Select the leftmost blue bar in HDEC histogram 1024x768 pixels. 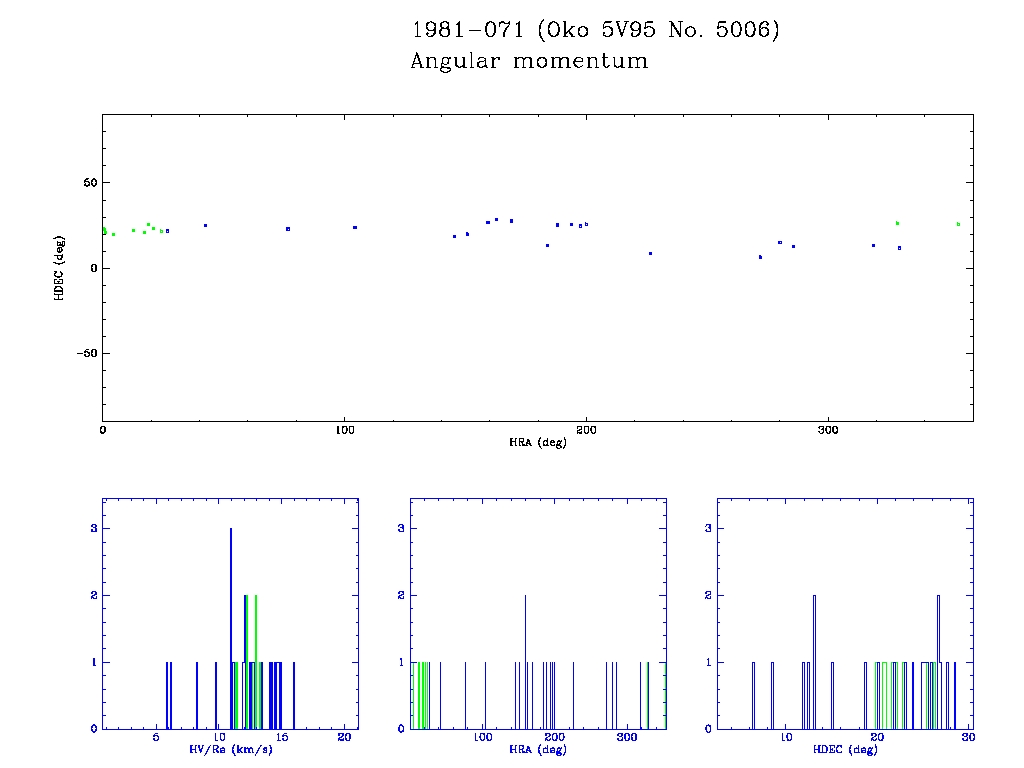pos(753,695)
